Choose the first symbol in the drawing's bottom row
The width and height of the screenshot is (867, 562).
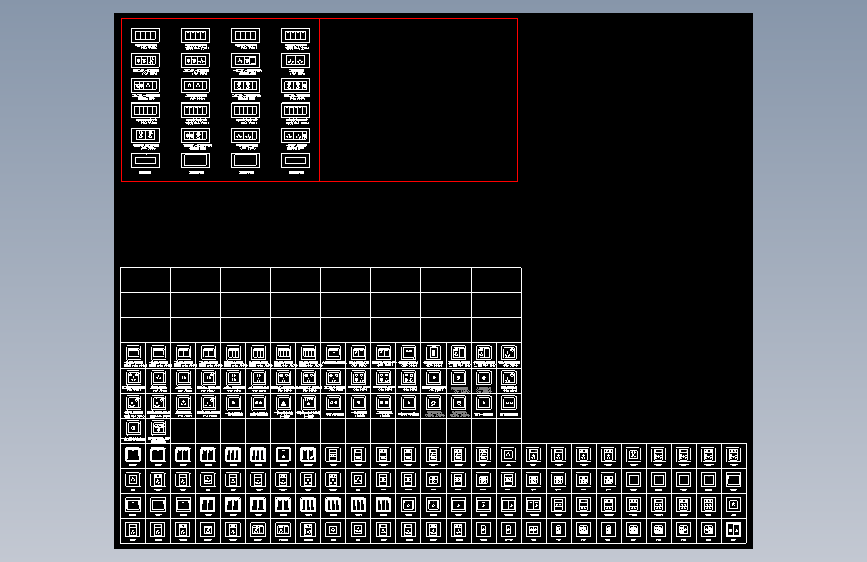pyautogui.click(x=133, y=530)
